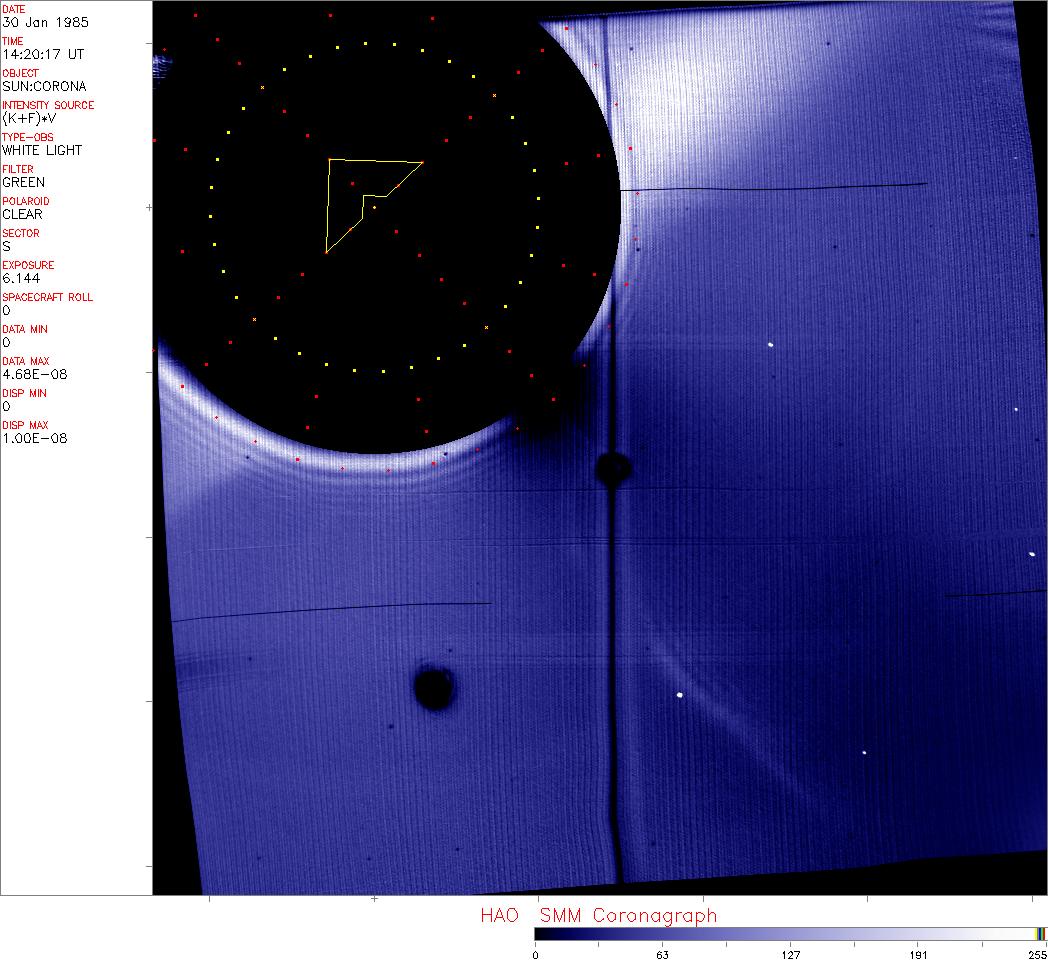Image resolution: width=1048 pixels, height=960 pixels.
Task: Click the 127 tick label on the color bar
Action: tap(790, 955)
